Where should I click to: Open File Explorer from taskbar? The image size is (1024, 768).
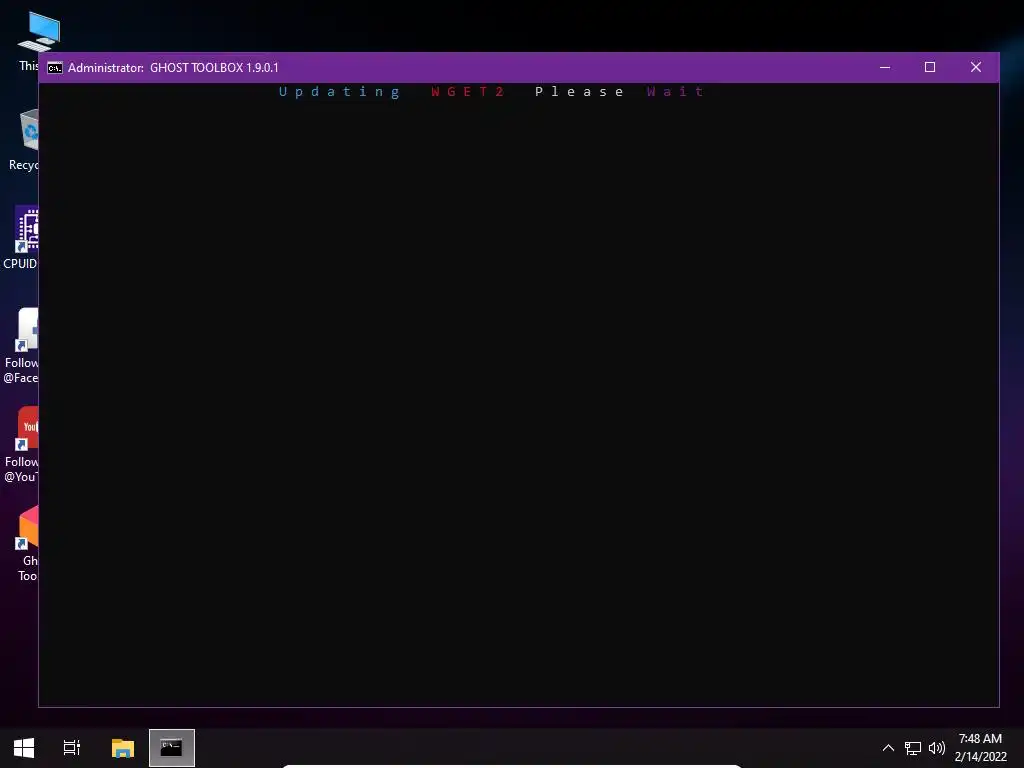tap(123, 748)
